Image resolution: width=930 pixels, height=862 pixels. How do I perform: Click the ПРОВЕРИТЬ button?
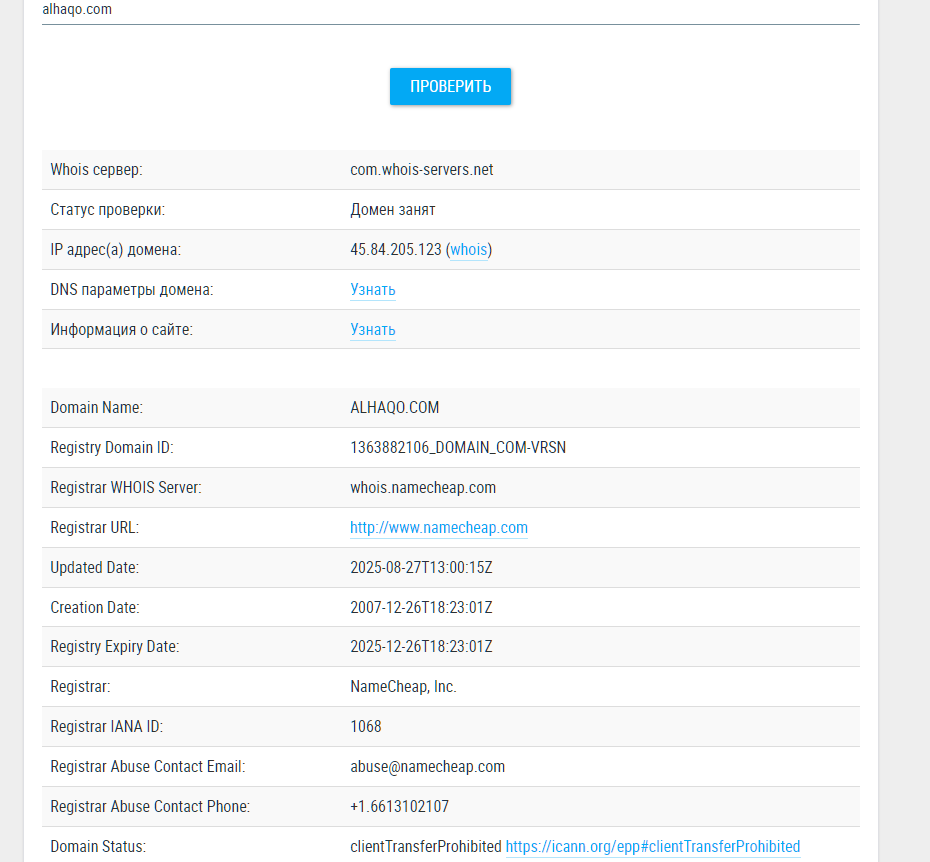(450, 87)
